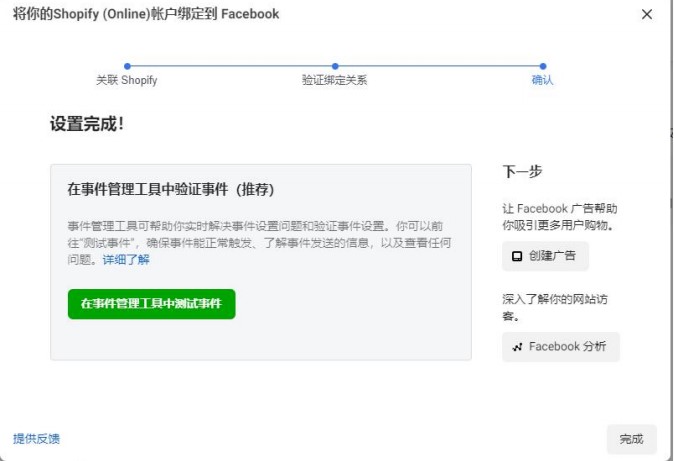Click the 下一步 heading
The image size is (674, 461).
pos(522,172)
